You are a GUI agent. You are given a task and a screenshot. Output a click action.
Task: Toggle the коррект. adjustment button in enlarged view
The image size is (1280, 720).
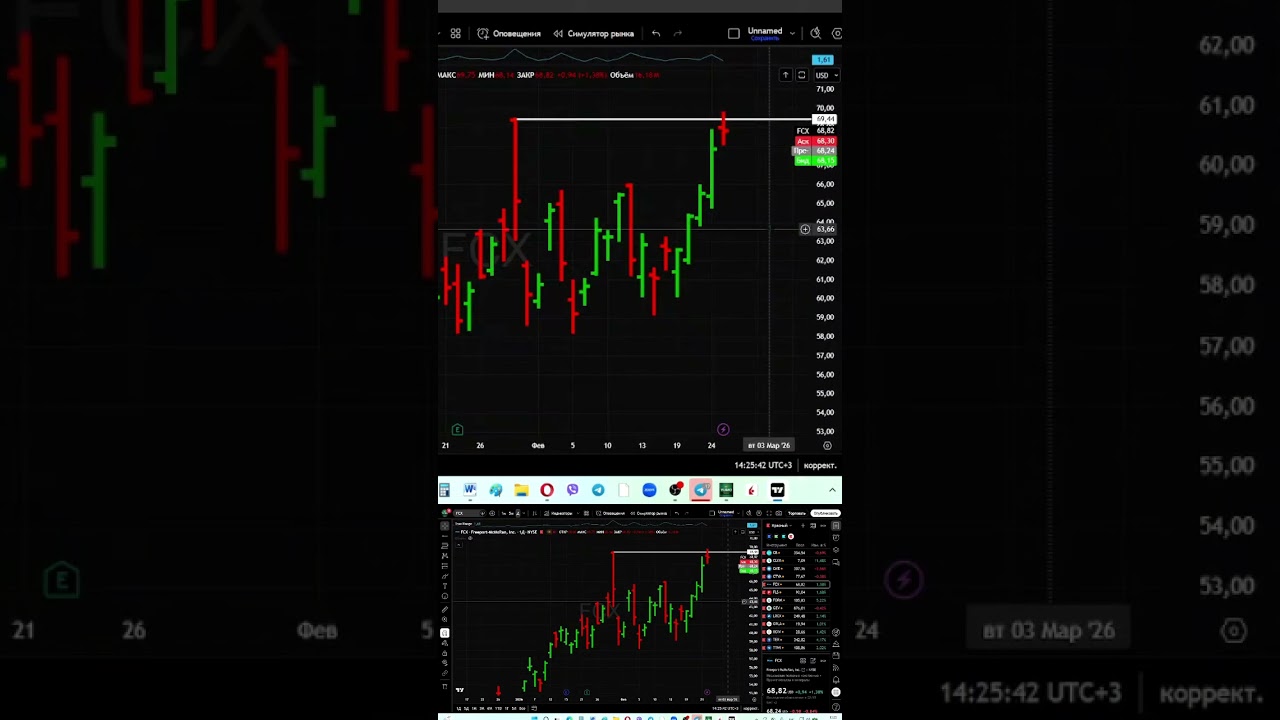click(x=820, y=465)
